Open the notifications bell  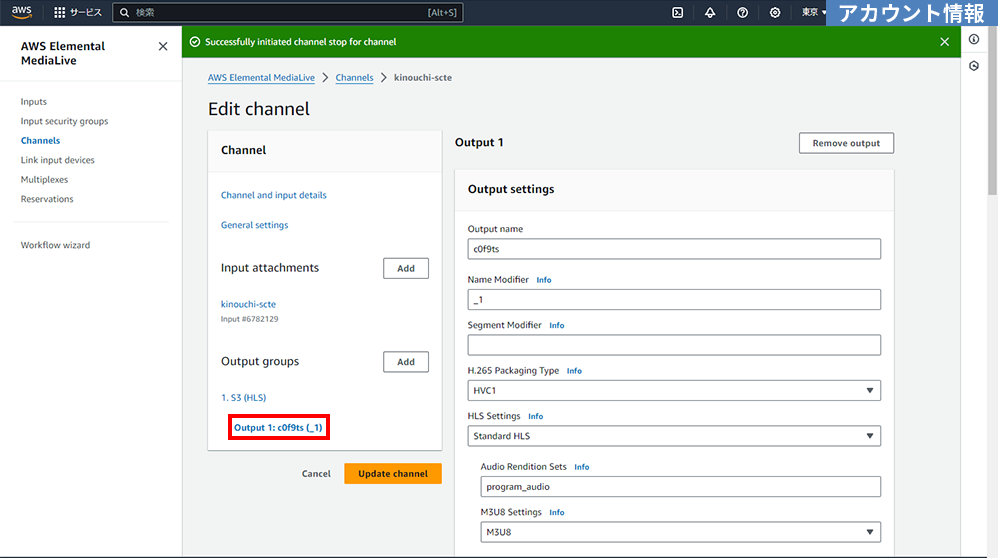pos(710,13)
